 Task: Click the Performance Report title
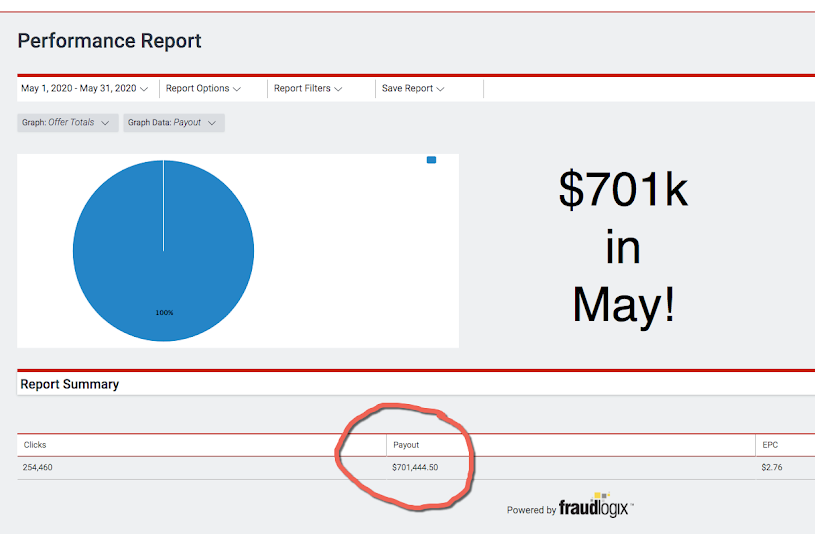point(109,41)
